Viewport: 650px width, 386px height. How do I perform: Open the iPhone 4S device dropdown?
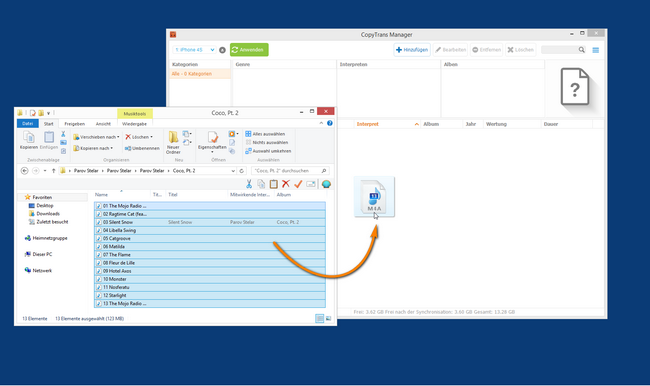point(194,50)
